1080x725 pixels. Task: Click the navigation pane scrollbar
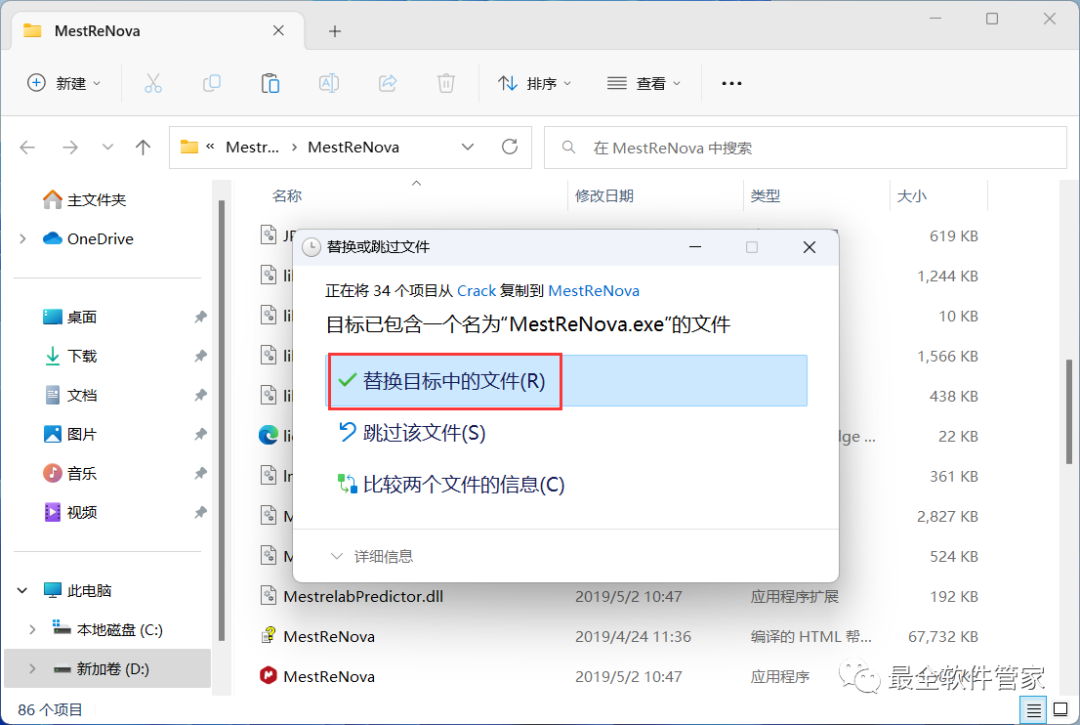pyautogui.click(x=221, y=421)
